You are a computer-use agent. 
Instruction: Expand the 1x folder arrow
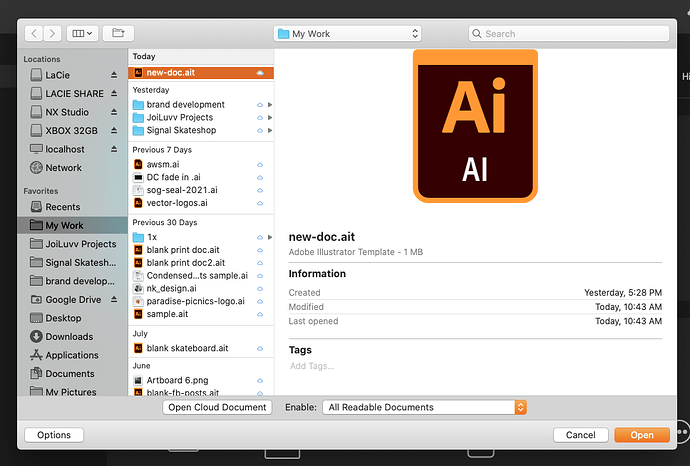(270, 237)
